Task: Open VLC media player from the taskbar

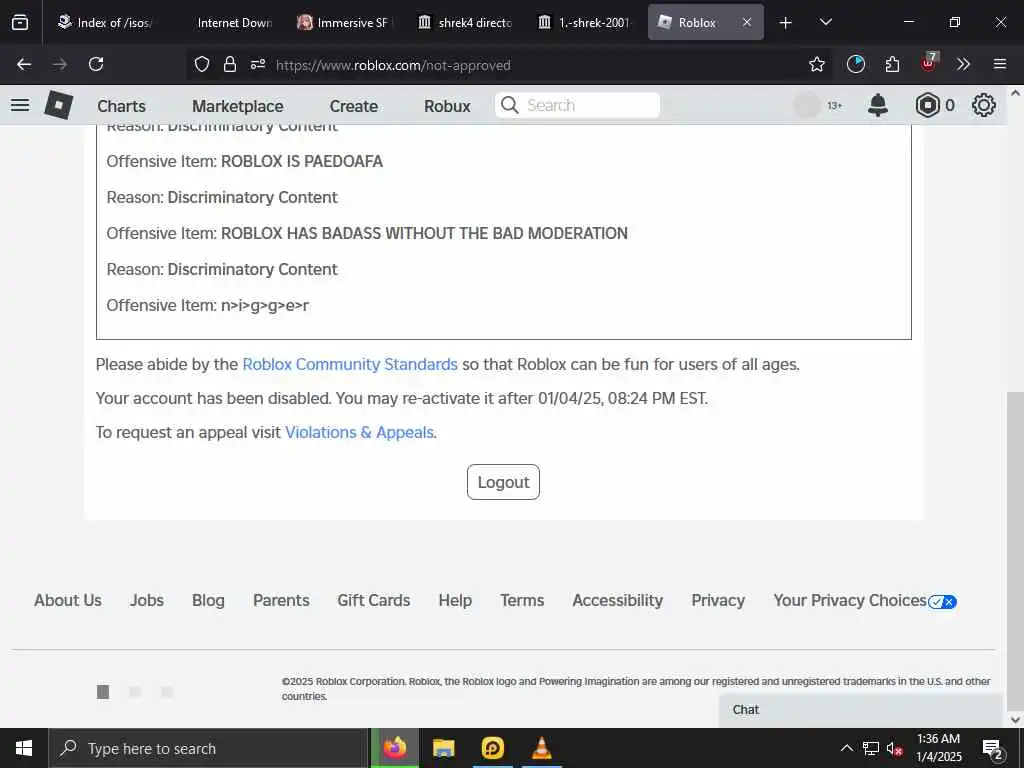Action: [541, 748]
